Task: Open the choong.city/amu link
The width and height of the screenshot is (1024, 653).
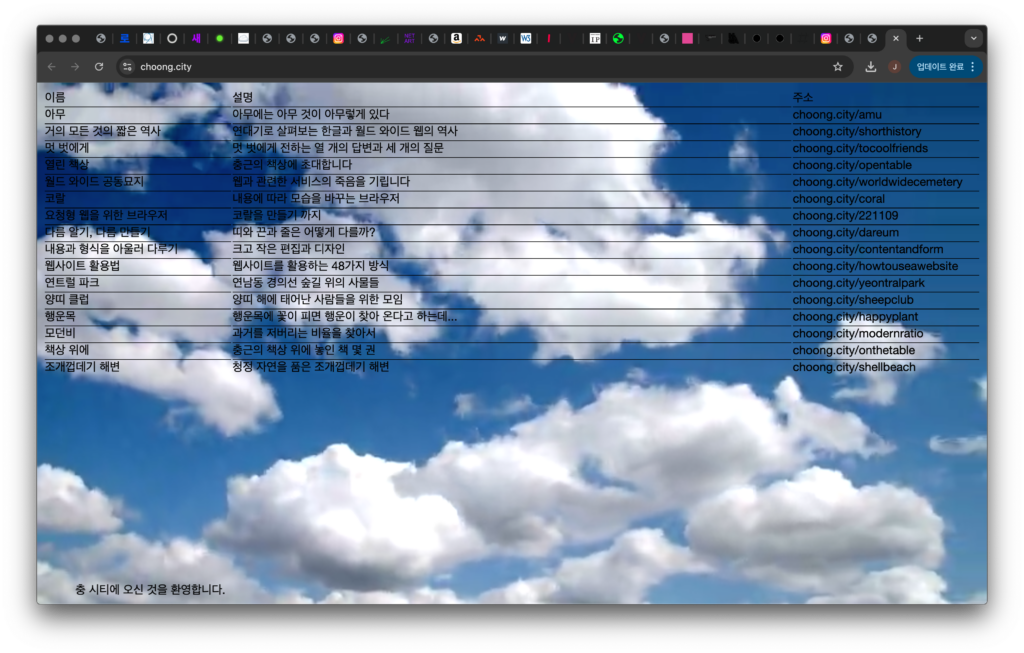Action: pyautogui.click(x=836, y=114)
